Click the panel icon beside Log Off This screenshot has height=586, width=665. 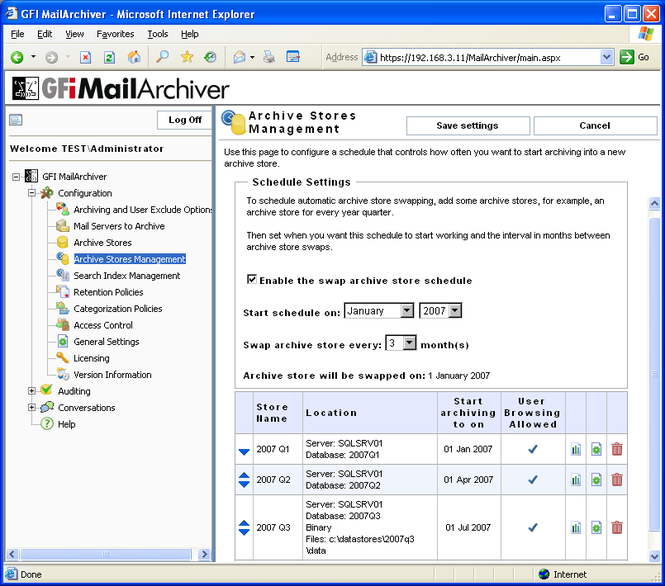[x=16, y=120]
